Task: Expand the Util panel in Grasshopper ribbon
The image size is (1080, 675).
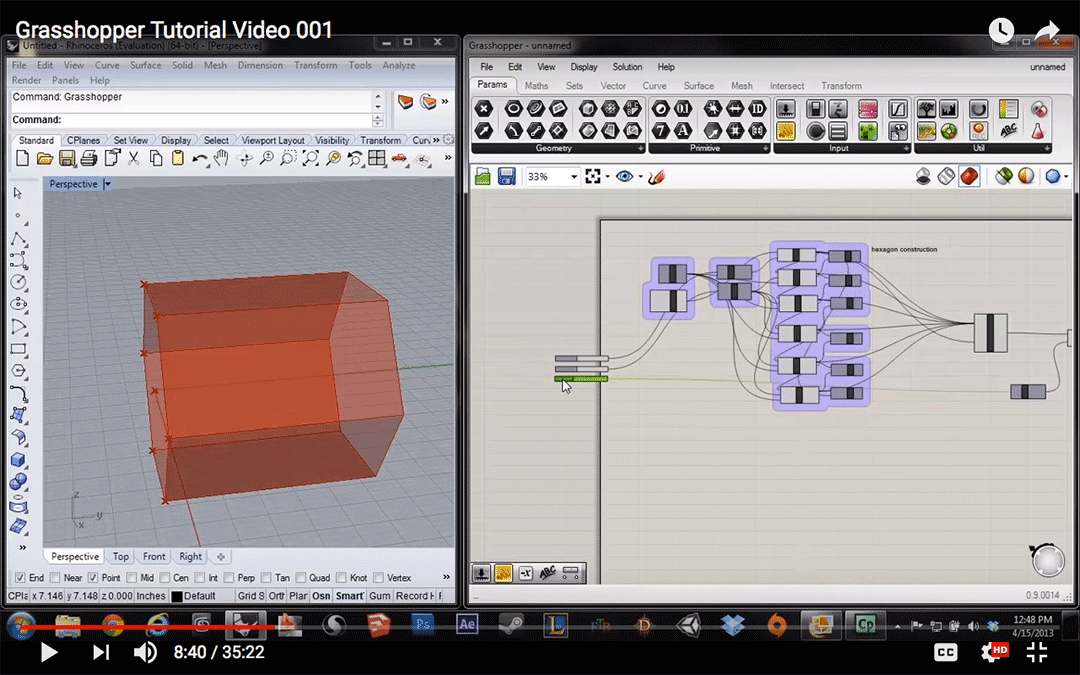Action: pos(1048,148)
